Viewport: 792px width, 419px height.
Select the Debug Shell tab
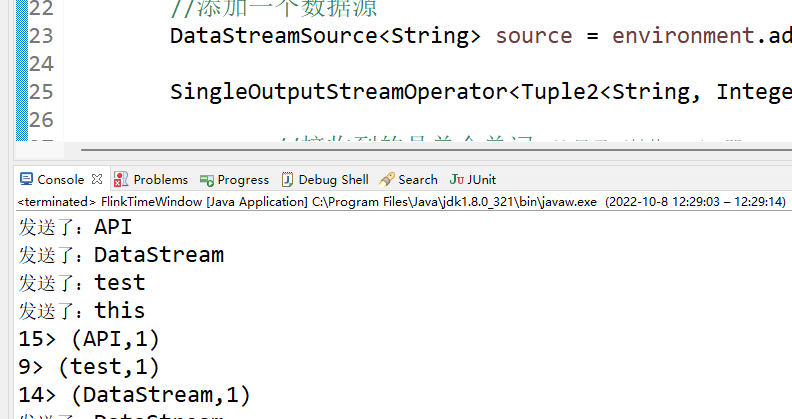tap(333, 180)
